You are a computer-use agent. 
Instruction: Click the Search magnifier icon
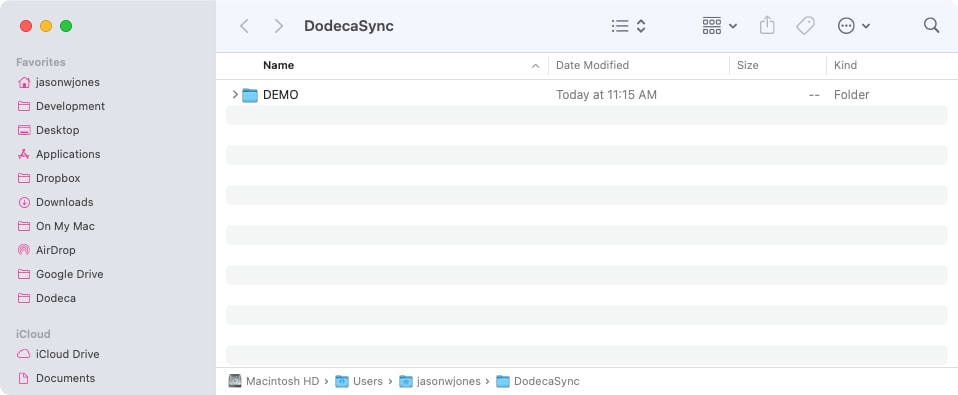pos(931,25)
